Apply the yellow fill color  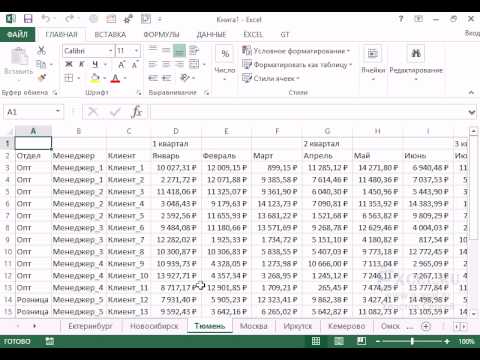pyautogui.click(x=95, y=78)
